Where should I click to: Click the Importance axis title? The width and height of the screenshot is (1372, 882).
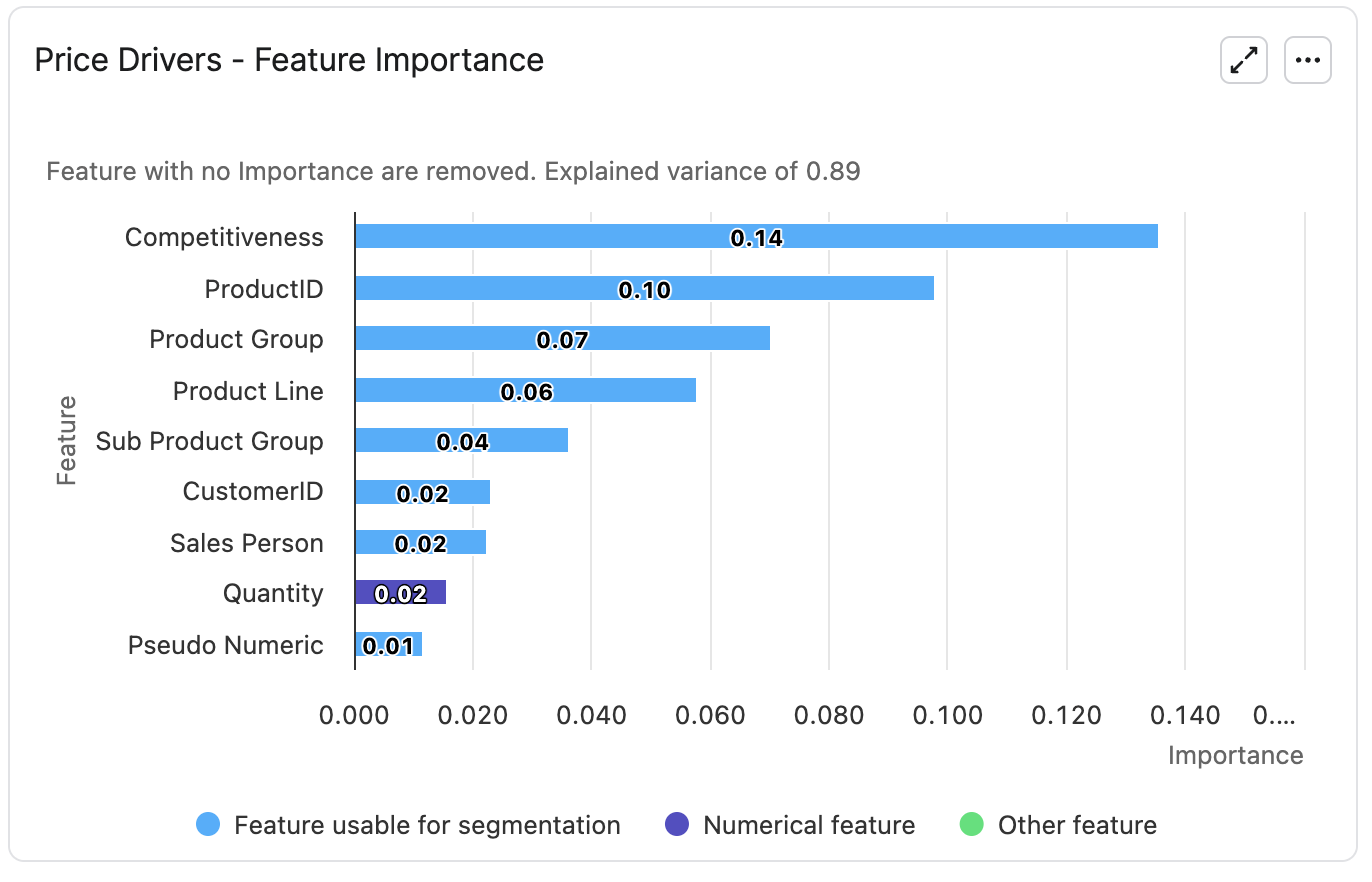pos(1235,755)
